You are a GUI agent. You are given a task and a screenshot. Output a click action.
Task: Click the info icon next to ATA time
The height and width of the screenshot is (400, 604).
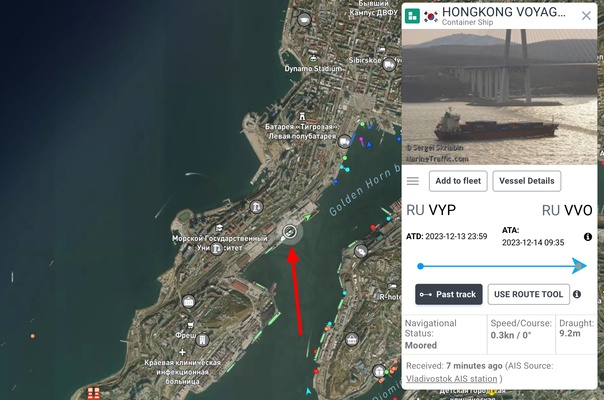tap(587, 237)
